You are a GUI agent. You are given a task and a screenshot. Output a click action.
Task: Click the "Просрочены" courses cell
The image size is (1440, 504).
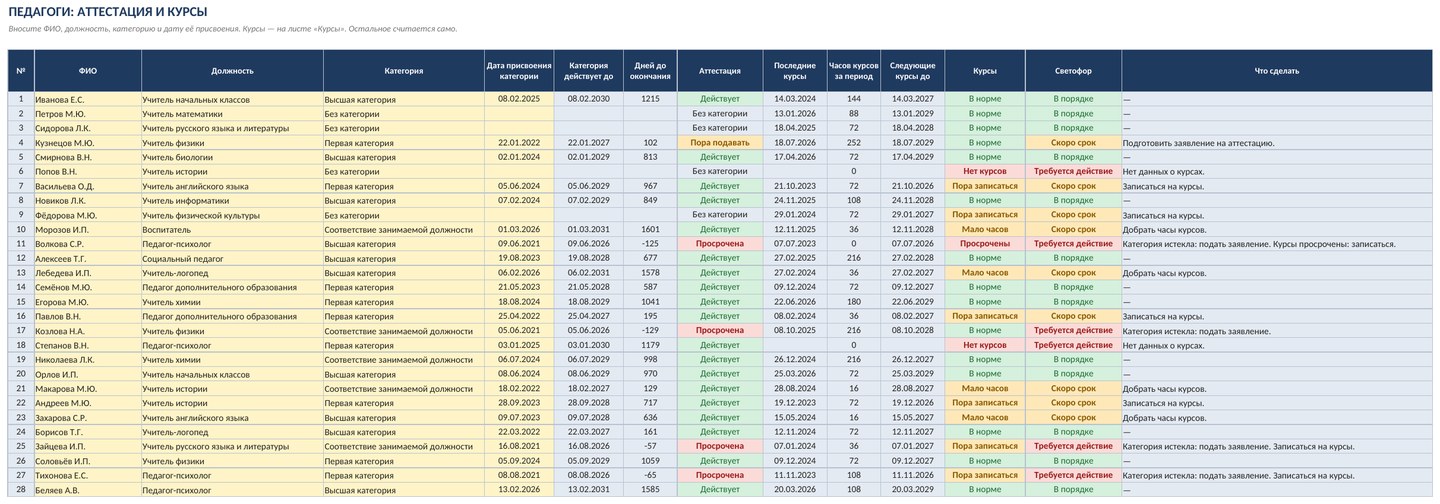click(985, 244)
